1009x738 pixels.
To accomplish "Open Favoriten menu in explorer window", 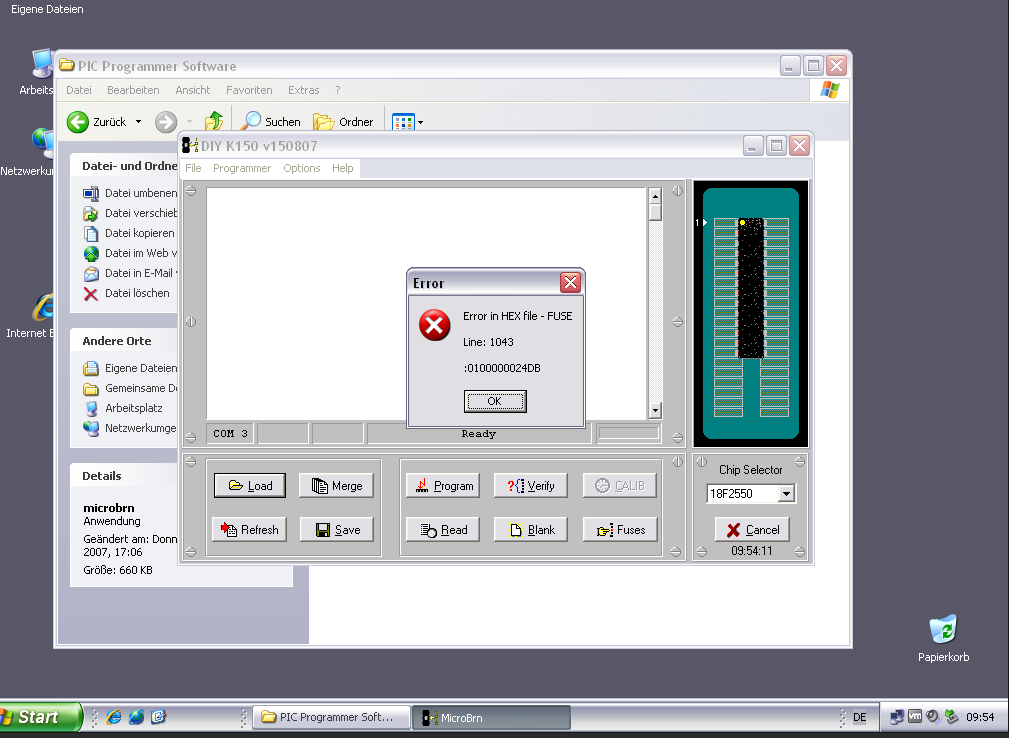I will (249, 90).
